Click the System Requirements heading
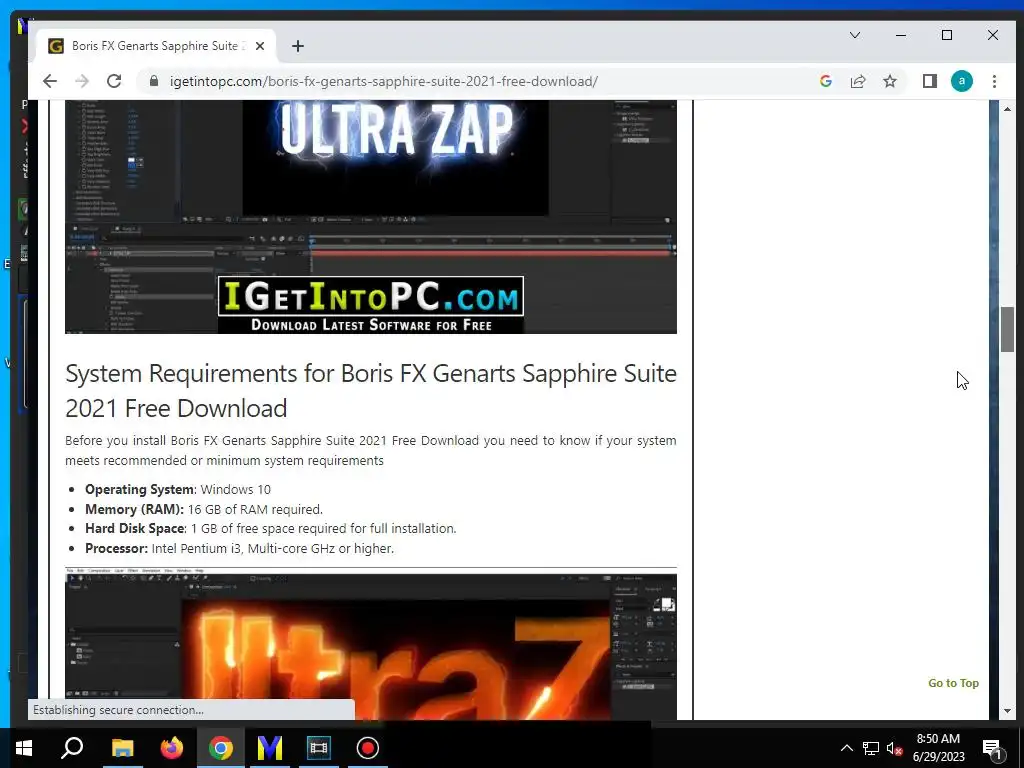The width and height of the screenshot is (1024, 768). [x=371, y=391]
